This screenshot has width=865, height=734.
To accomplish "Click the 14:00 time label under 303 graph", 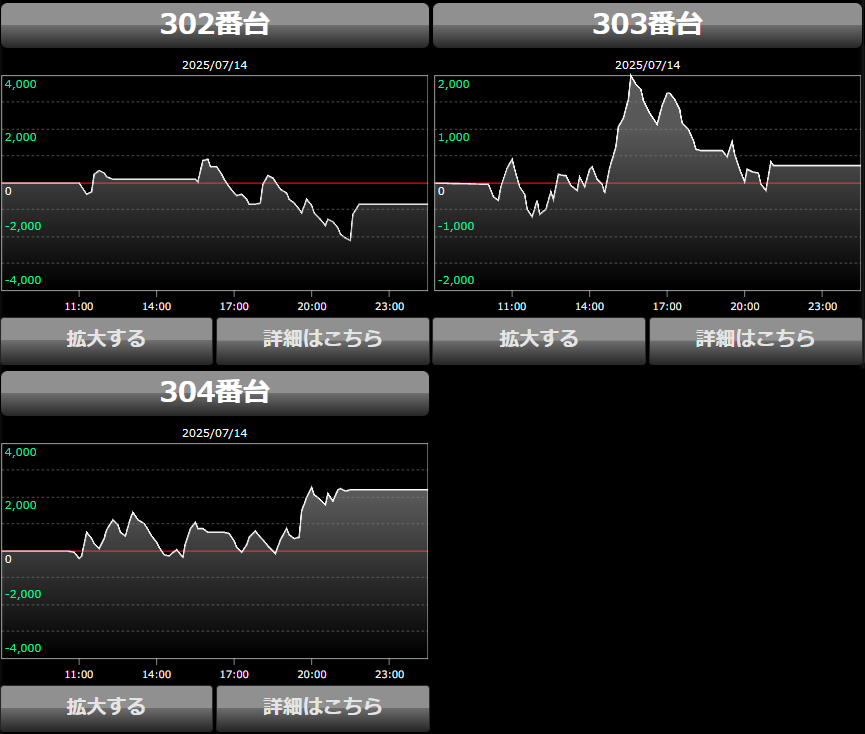I will pos(590,306).
